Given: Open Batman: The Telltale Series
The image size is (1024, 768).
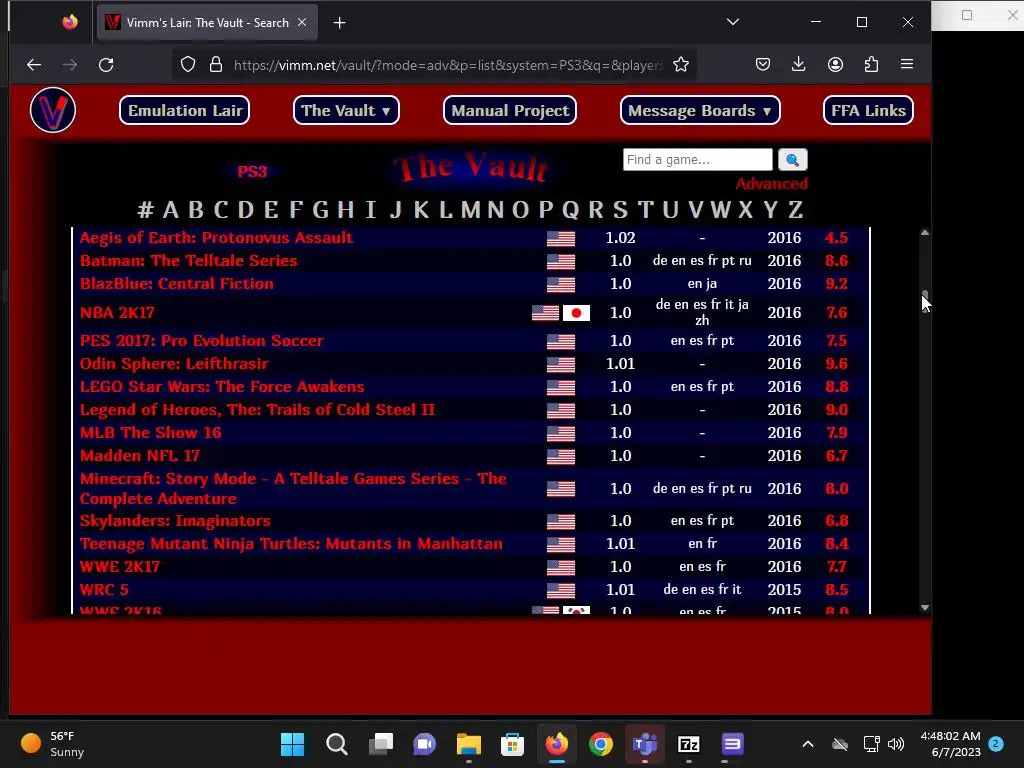Looking at the screenshot, I should 188,261.
